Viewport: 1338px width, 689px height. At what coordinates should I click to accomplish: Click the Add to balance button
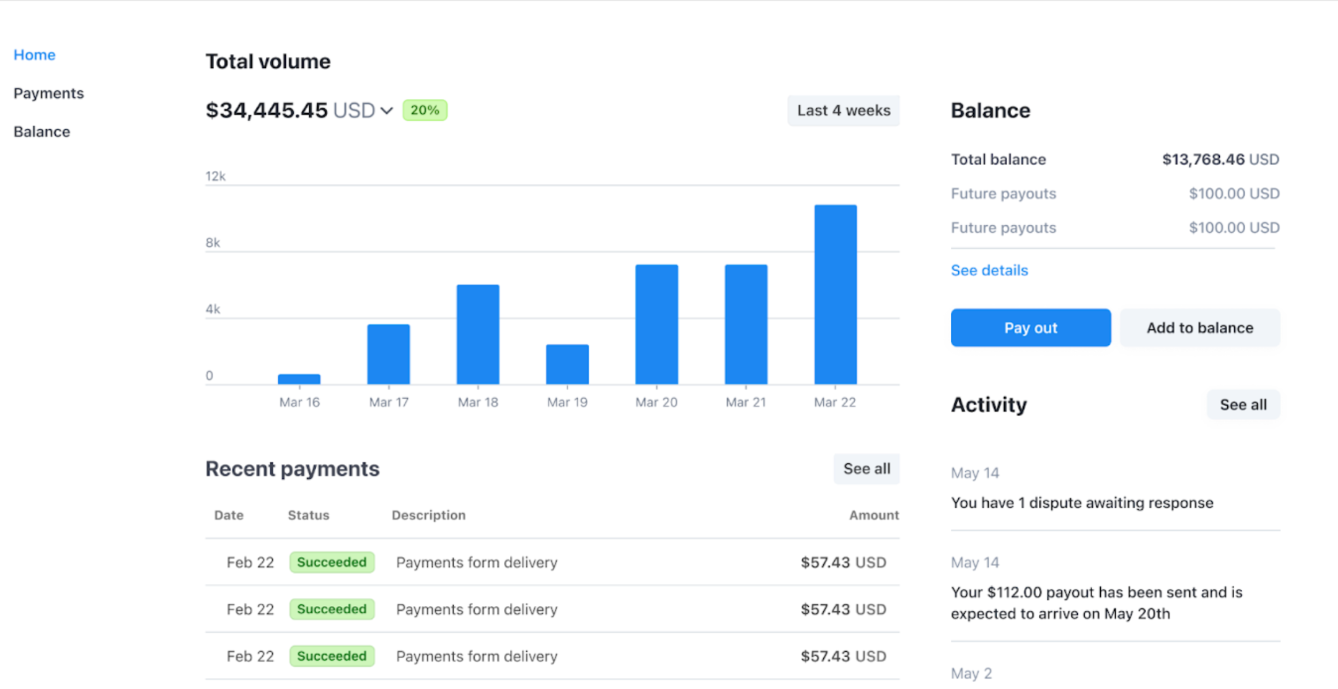[x=1199, y=328]
